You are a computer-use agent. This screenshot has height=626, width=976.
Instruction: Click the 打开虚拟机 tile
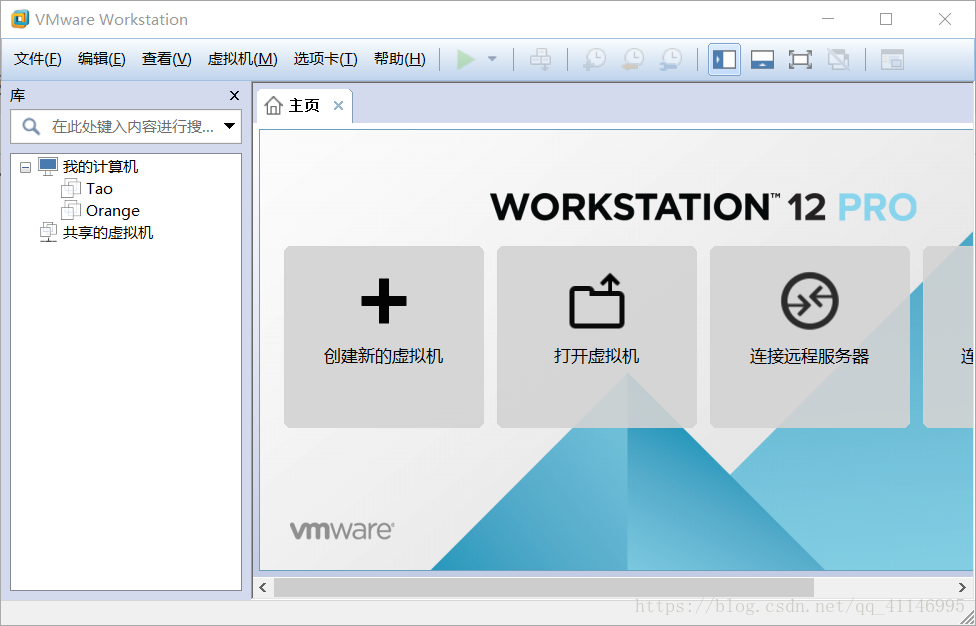[596, 337]
